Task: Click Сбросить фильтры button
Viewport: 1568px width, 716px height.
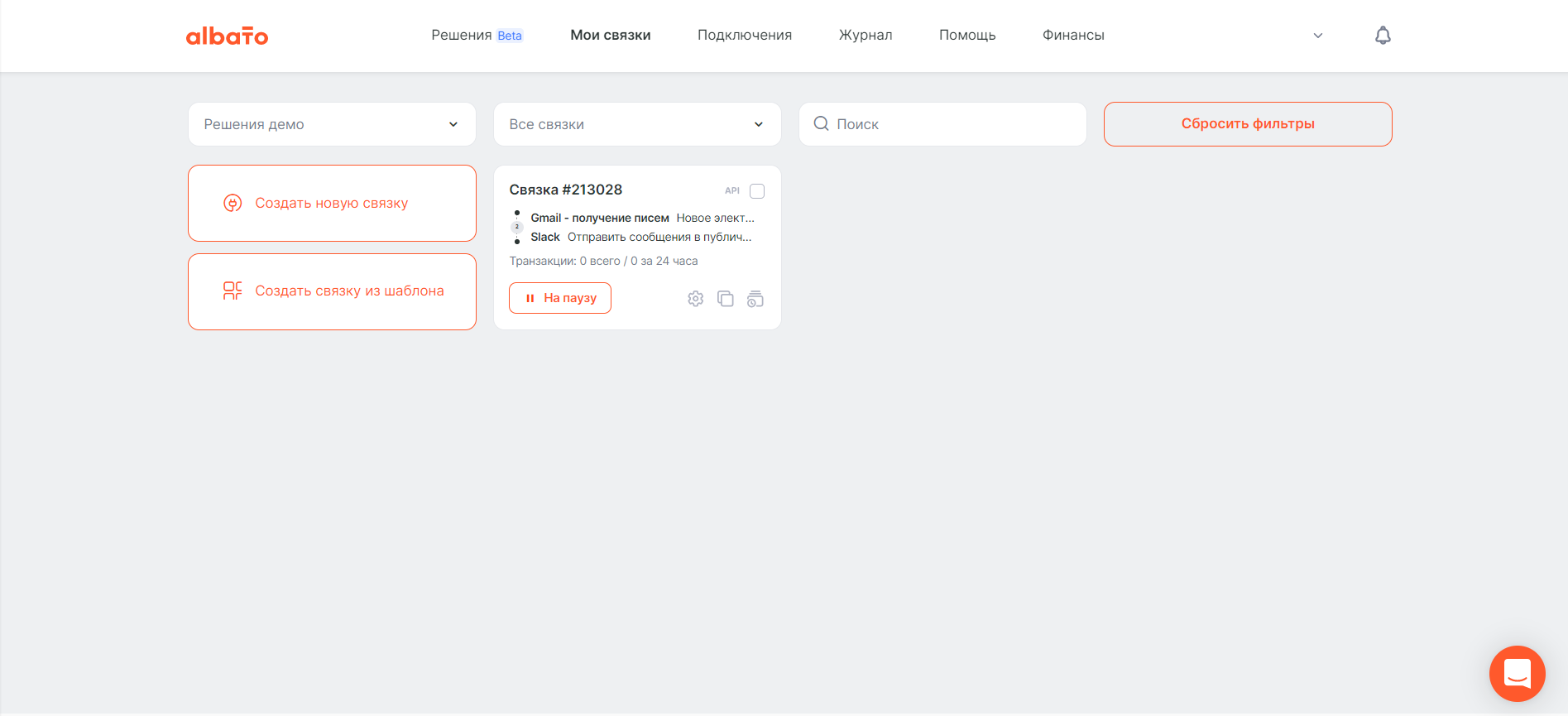Action: [x=1247, y=124]
